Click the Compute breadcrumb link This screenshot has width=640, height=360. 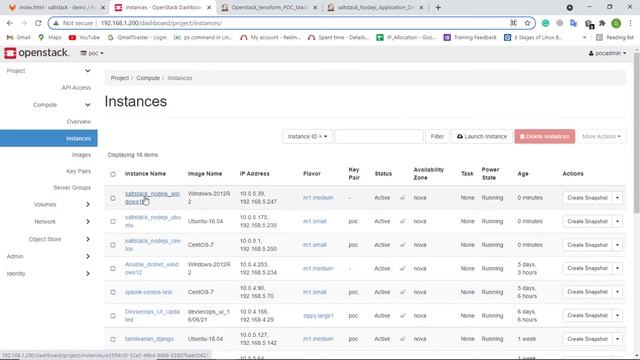148,78
